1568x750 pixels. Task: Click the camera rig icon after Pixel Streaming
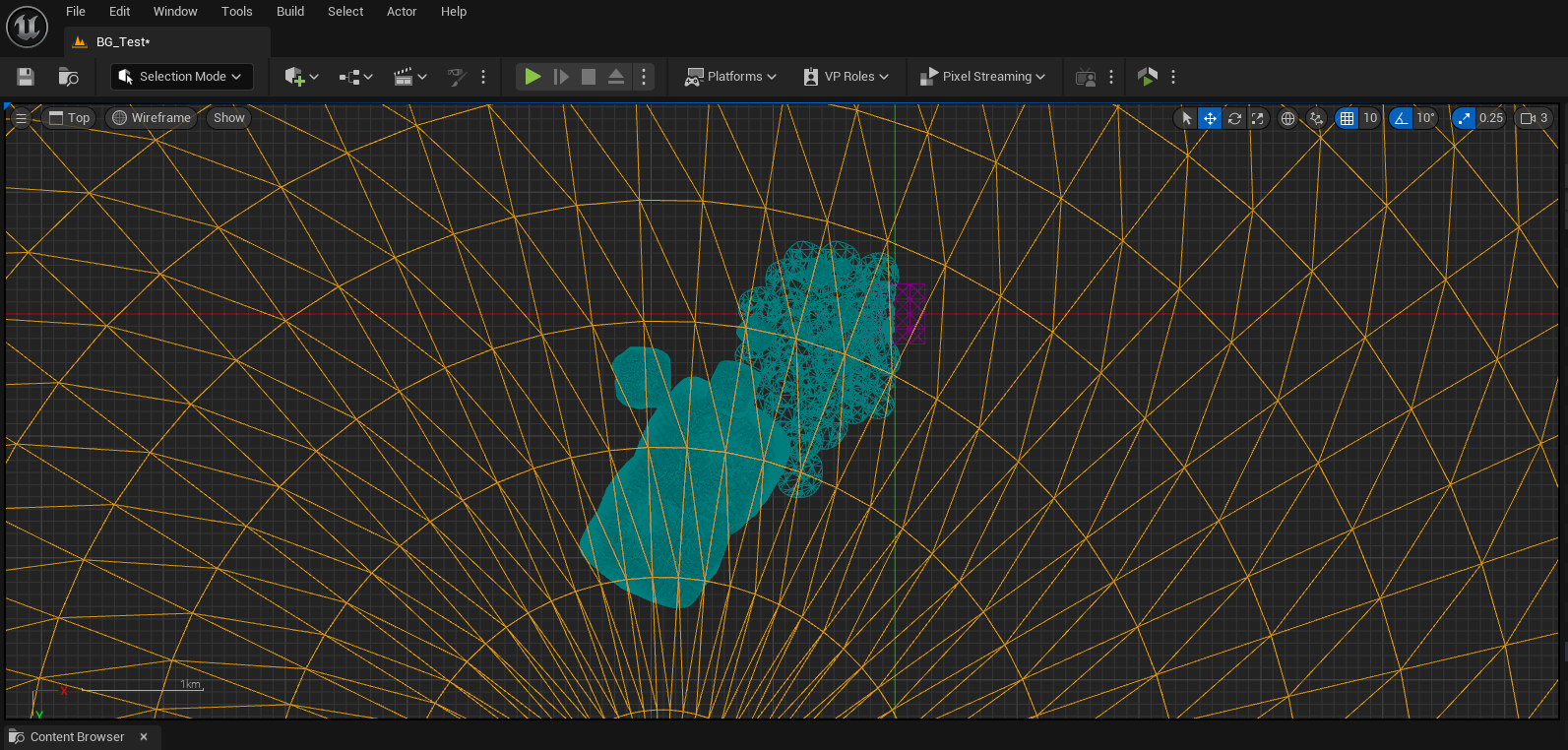tap(1086, 77)
